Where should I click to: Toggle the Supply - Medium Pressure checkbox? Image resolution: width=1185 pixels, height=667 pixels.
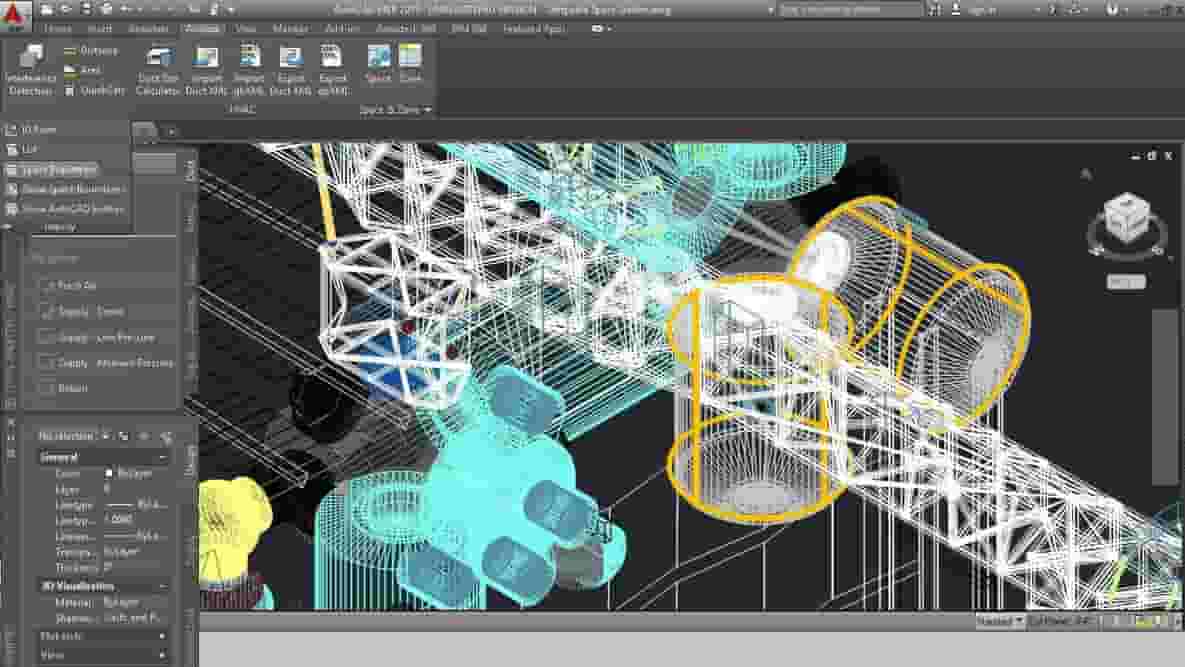click(48, 363)
